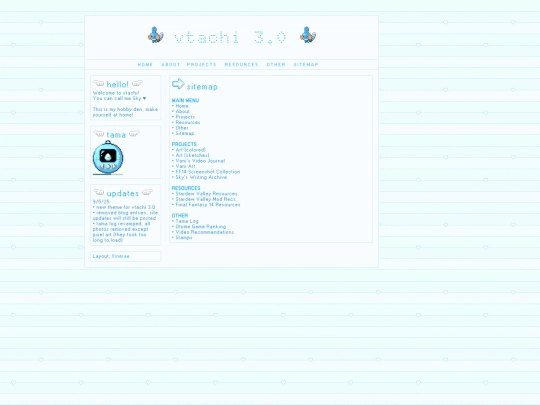Click the Tamagotchi pet image under tama

[x=108, y=157]
